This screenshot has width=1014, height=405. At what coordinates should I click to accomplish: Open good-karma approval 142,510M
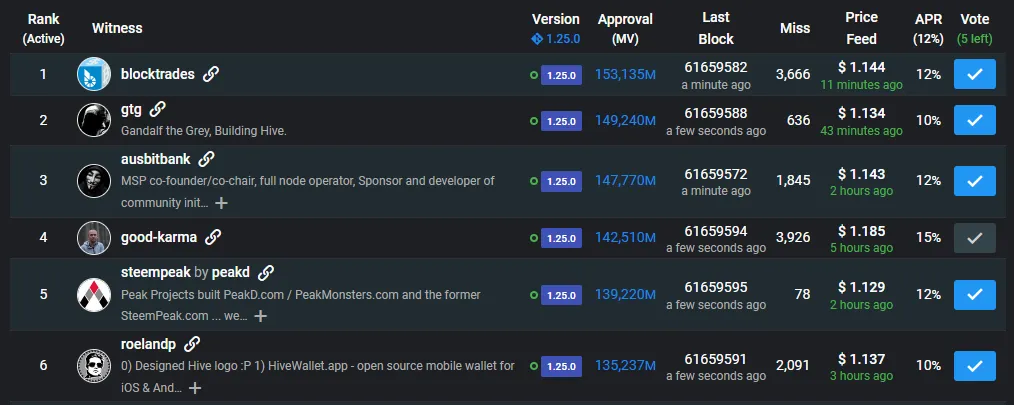tap(625, 237)
